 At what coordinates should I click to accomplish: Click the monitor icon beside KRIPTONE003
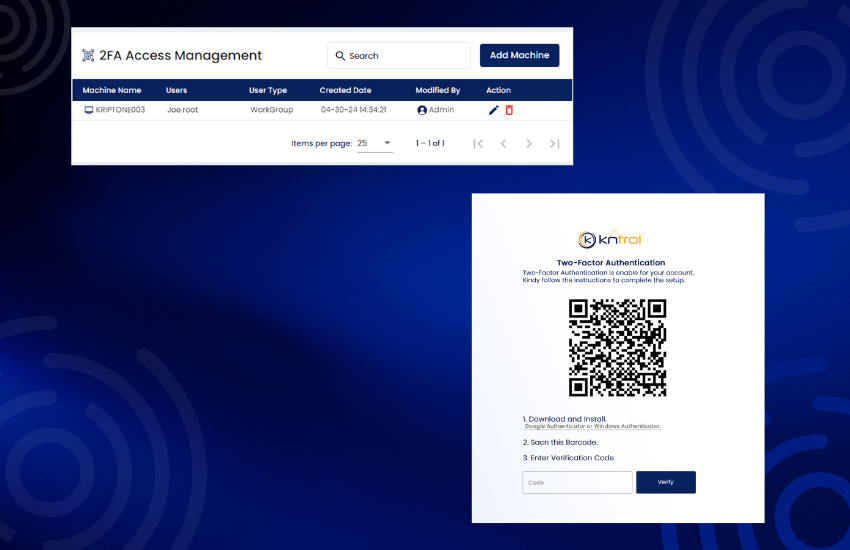(x=89, y=110)
